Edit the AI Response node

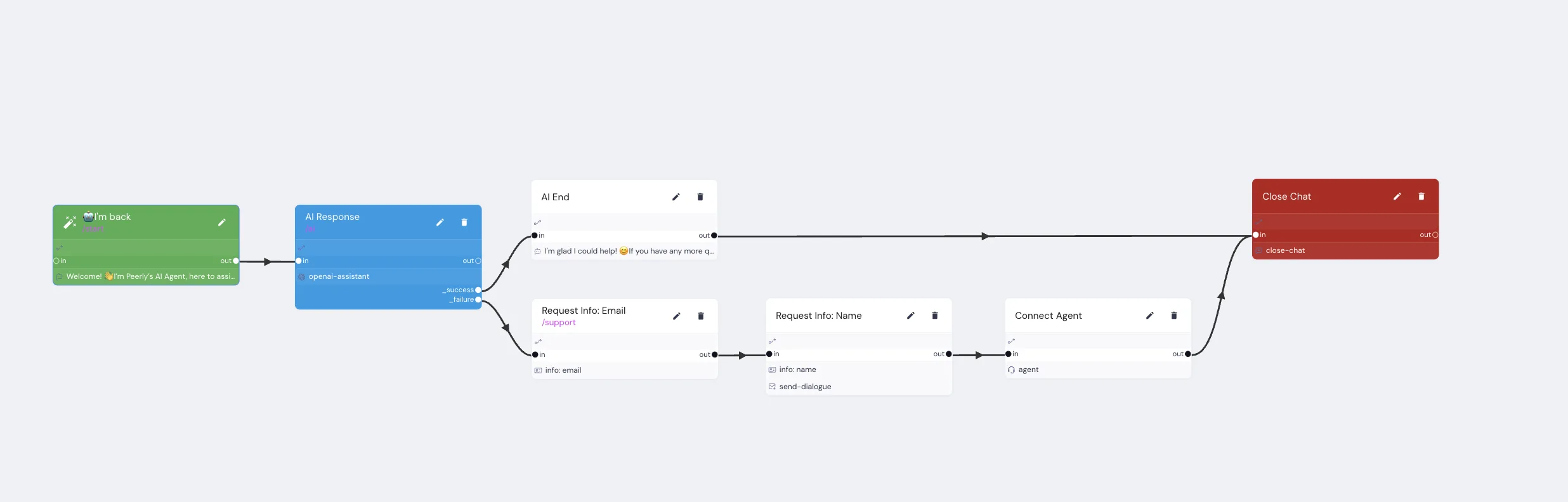tap(440, 222)
